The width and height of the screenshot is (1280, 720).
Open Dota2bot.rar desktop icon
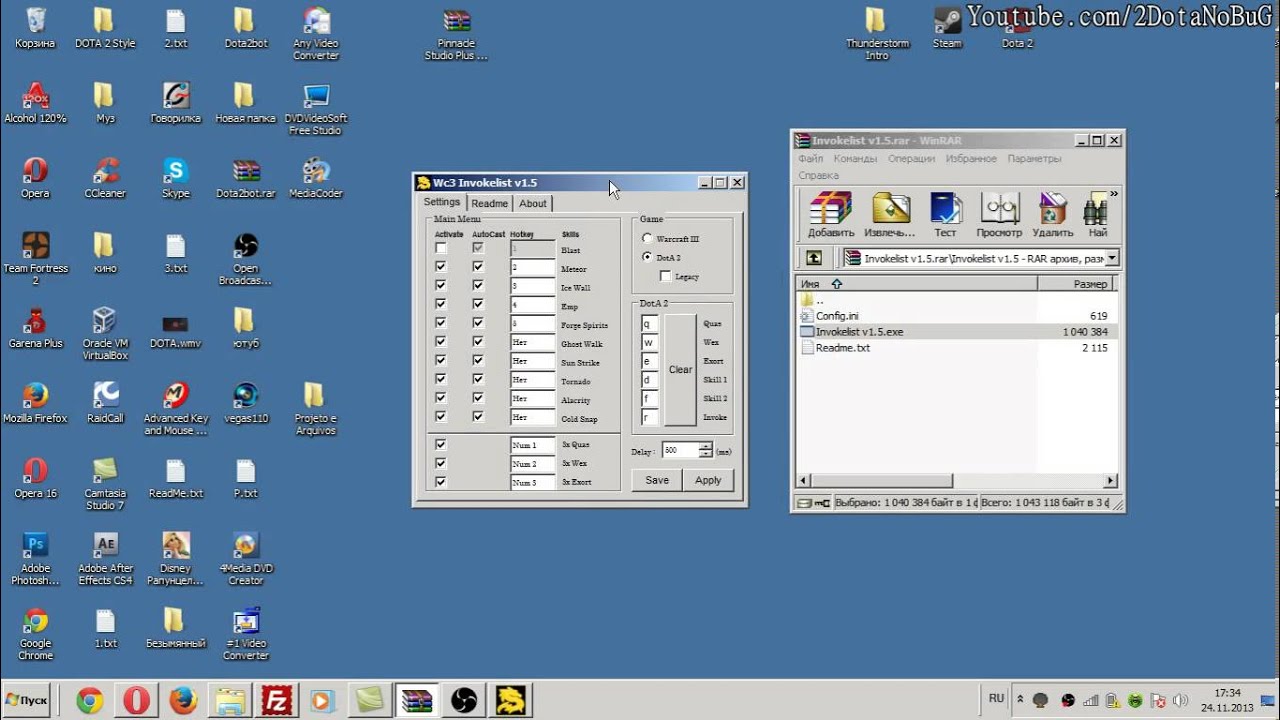point(246,178)
